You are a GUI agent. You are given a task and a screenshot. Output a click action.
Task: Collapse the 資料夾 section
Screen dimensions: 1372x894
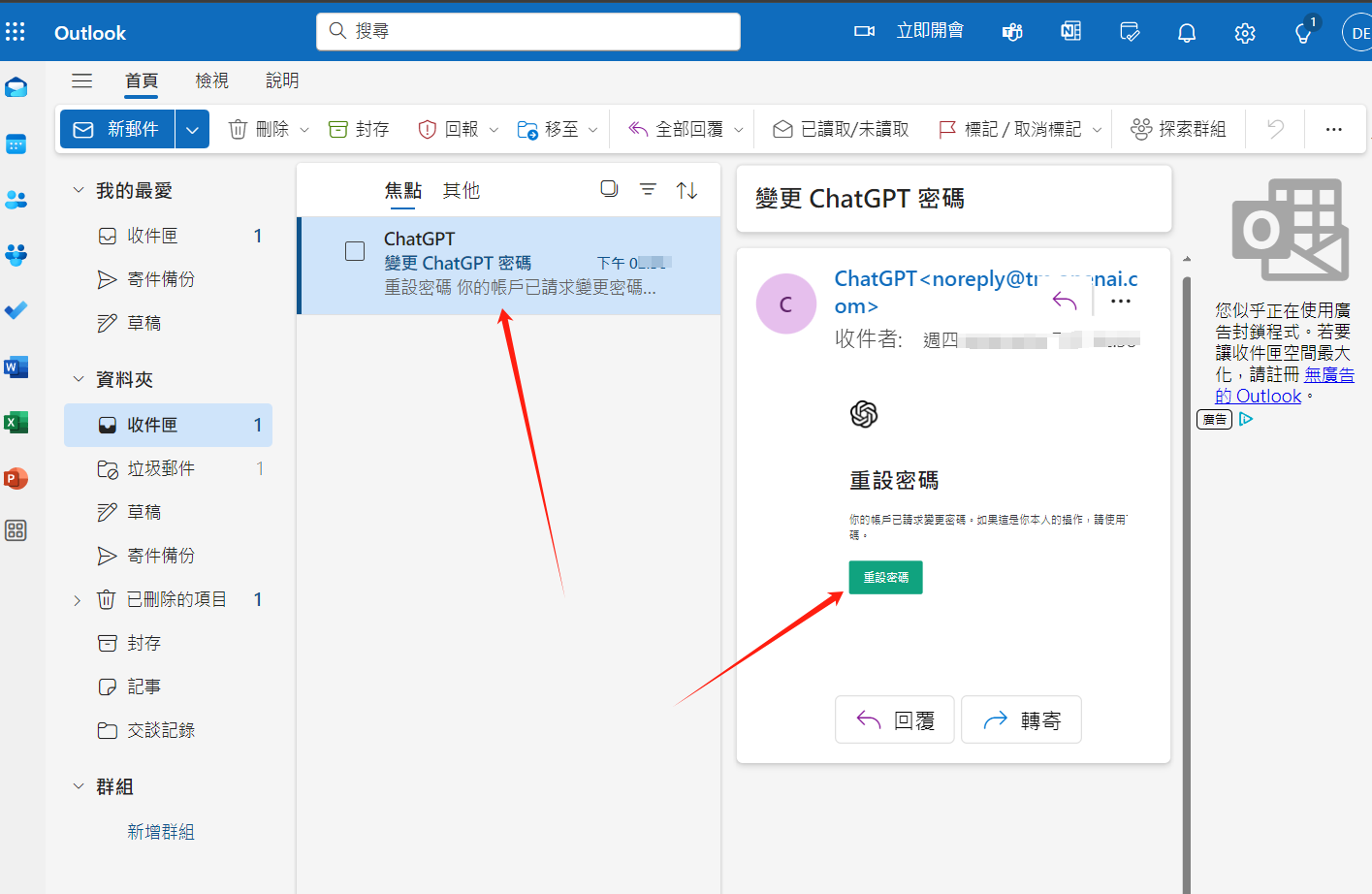[79, 379]
